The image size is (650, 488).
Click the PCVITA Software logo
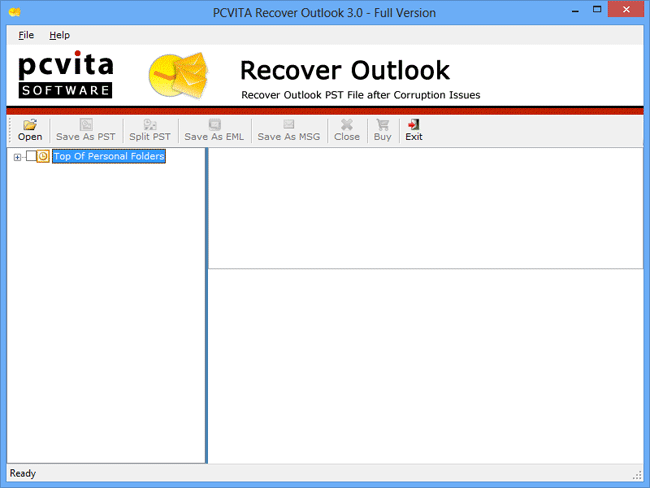coord(66,76)
